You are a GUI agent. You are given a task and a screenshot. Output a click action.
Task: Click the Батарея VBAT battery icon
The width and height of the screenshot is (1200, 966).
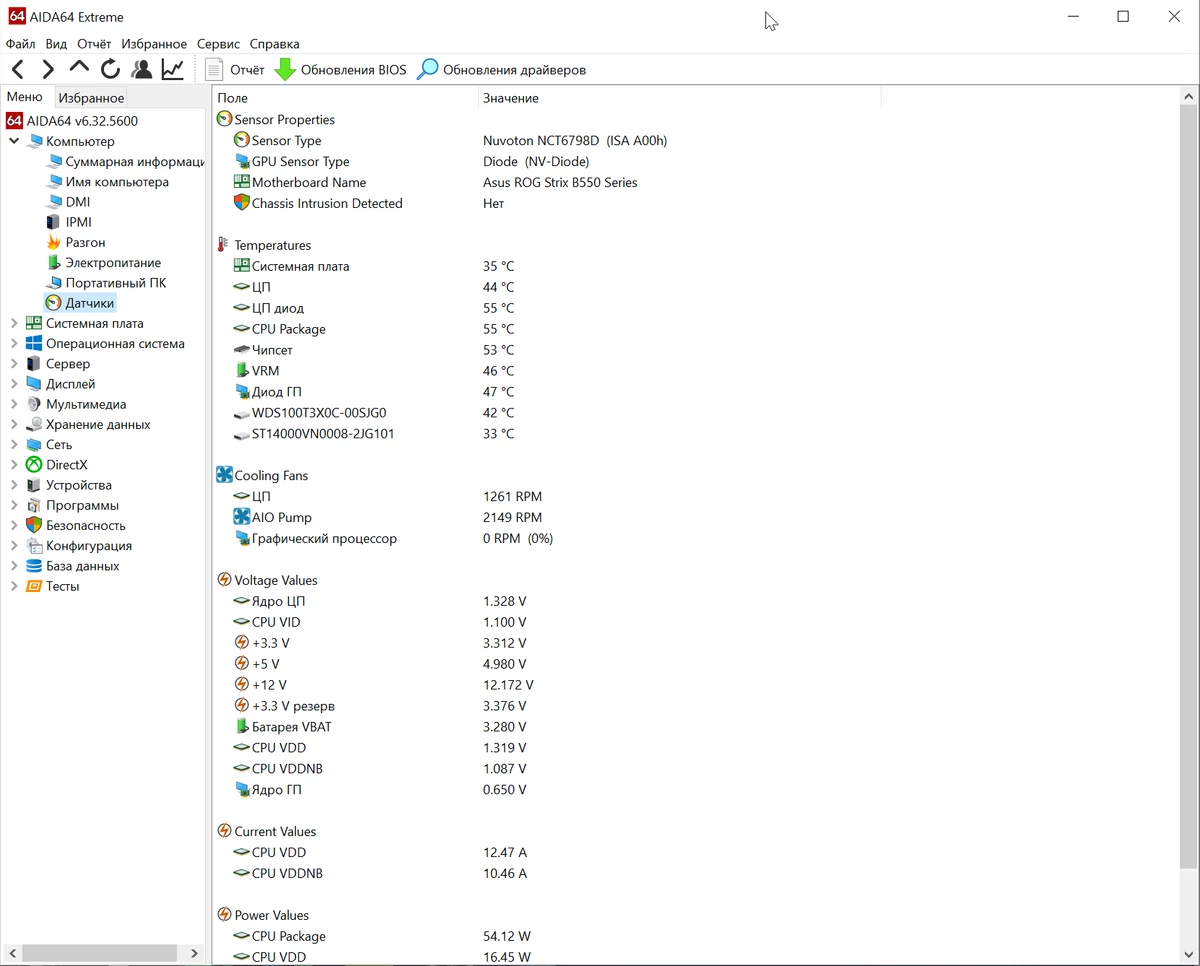241,727
